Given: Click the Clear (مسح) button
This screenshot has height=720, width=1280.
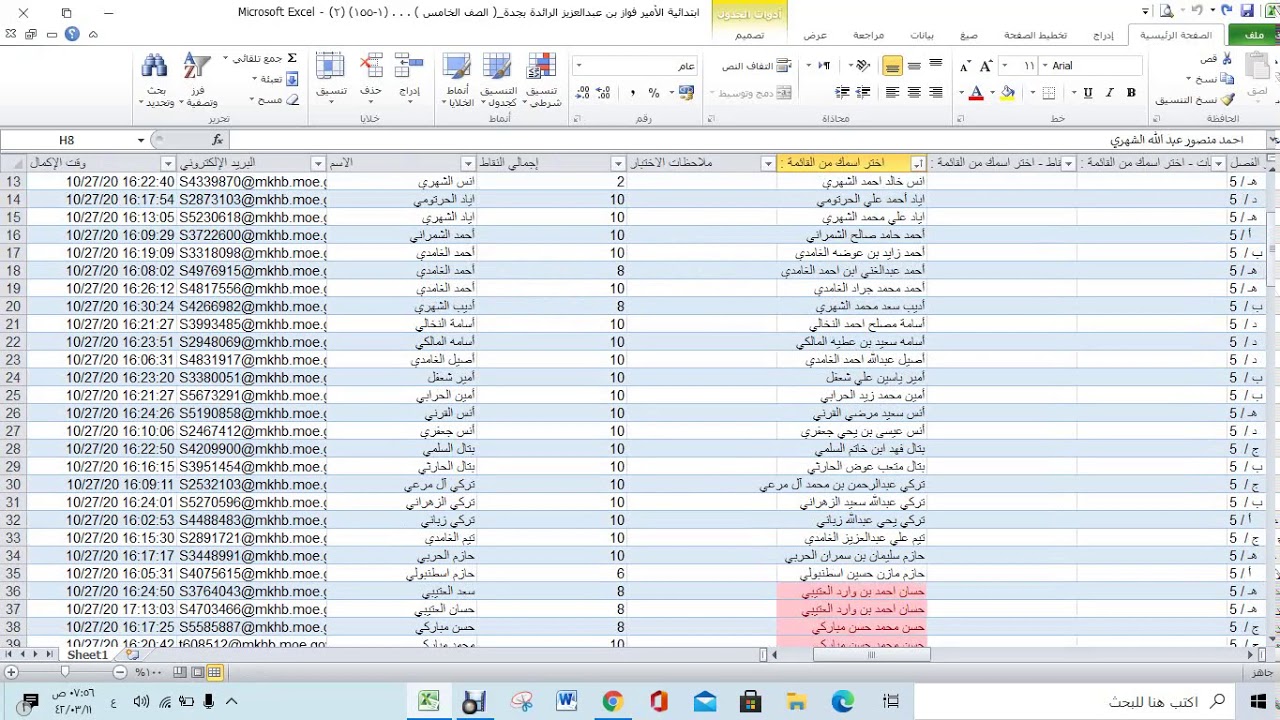Looking at the screenshot, I should tap(277, 100).
